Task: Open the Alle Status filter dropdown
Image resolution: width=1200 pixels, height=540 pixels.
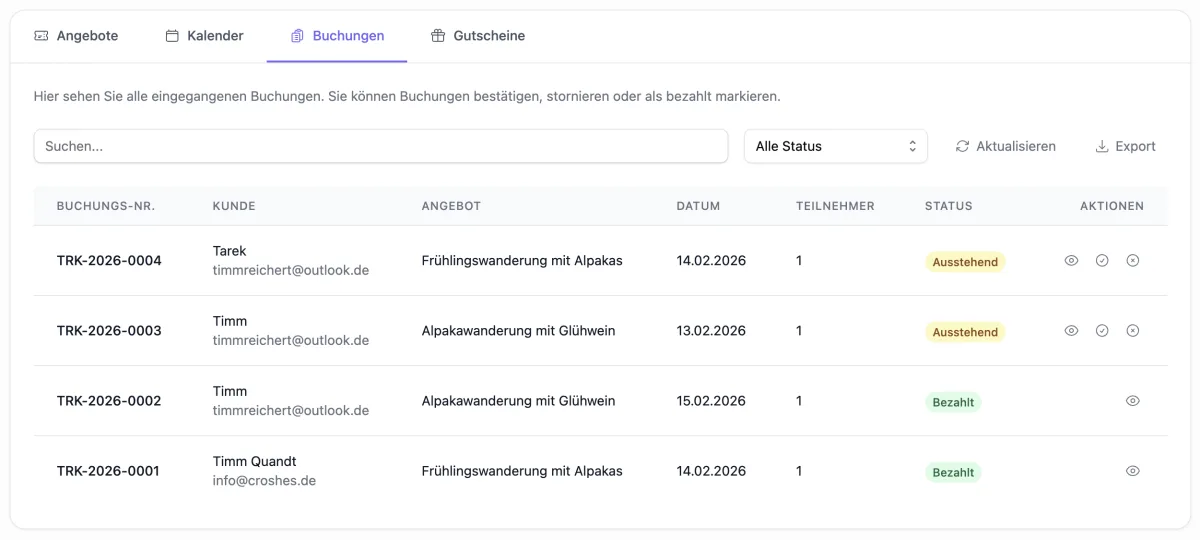Action: tap(836, 146)
